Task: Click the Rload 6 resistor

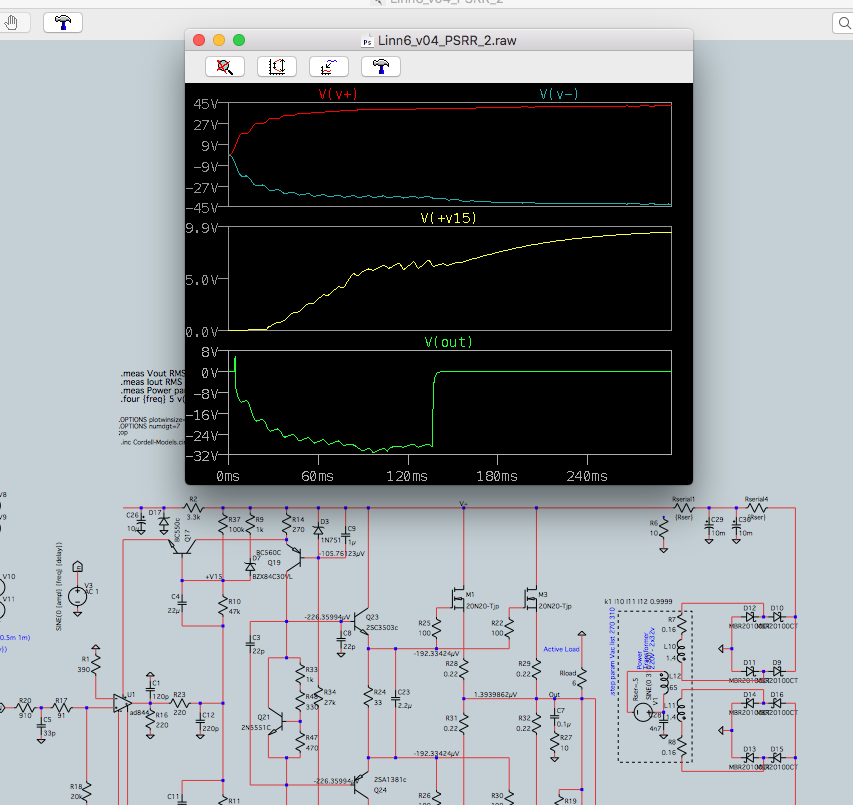Action: point(582,678)
